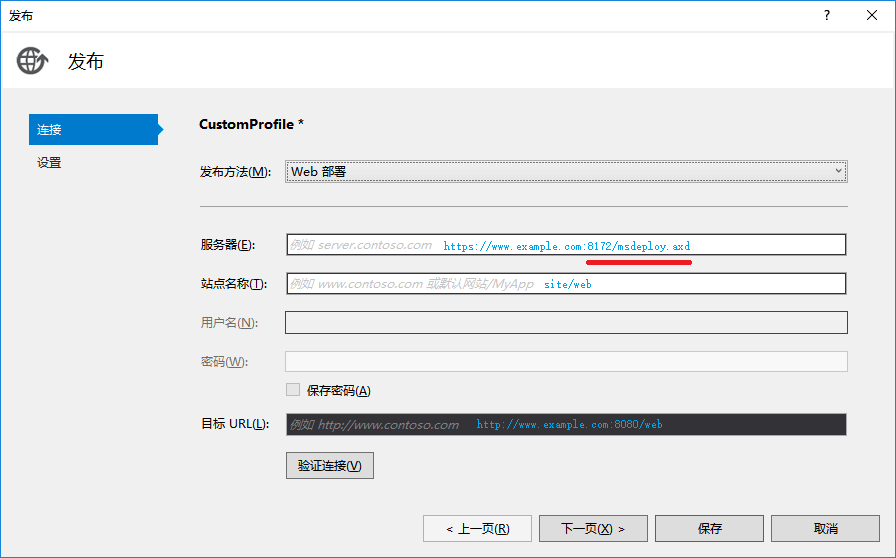
Task: Switch to the 设置 tab
Action: tap(49, 162)
